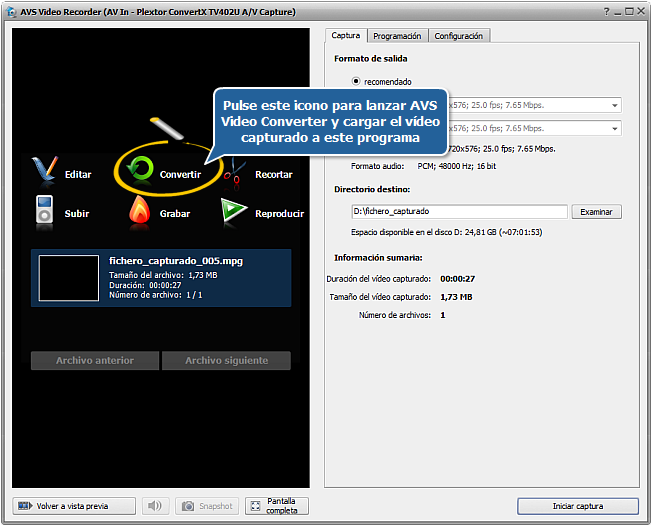Switch to the Programación tab

click(x=397, y=36)
